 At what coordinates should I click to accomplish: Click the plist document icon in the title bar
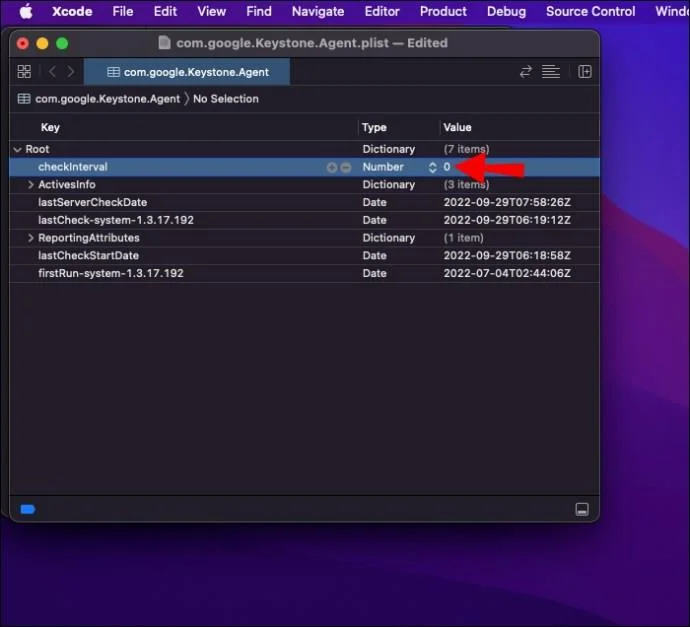pos(164,43)
